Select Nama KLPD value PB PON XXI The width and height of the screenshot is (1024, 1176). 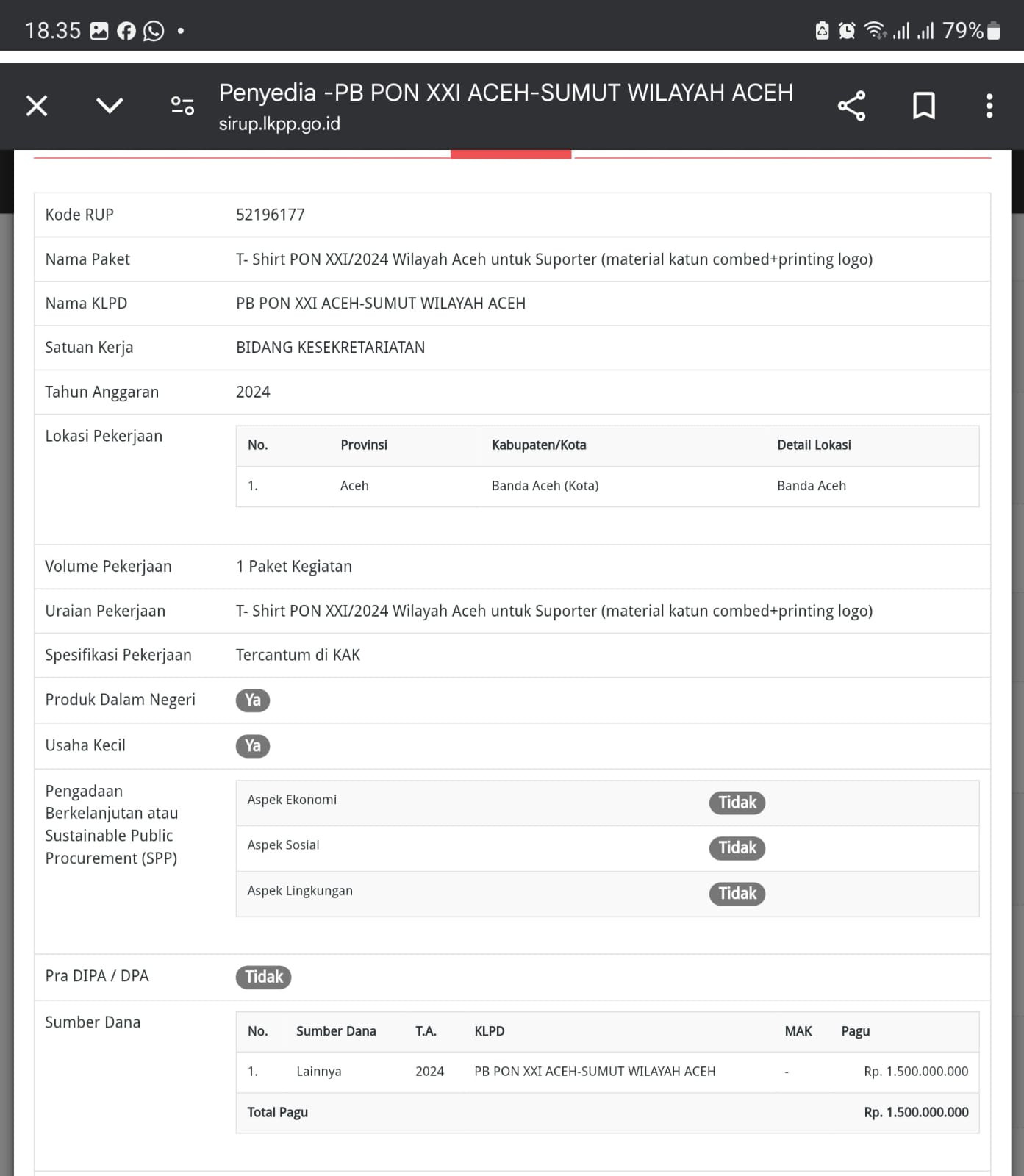point(381,304)
